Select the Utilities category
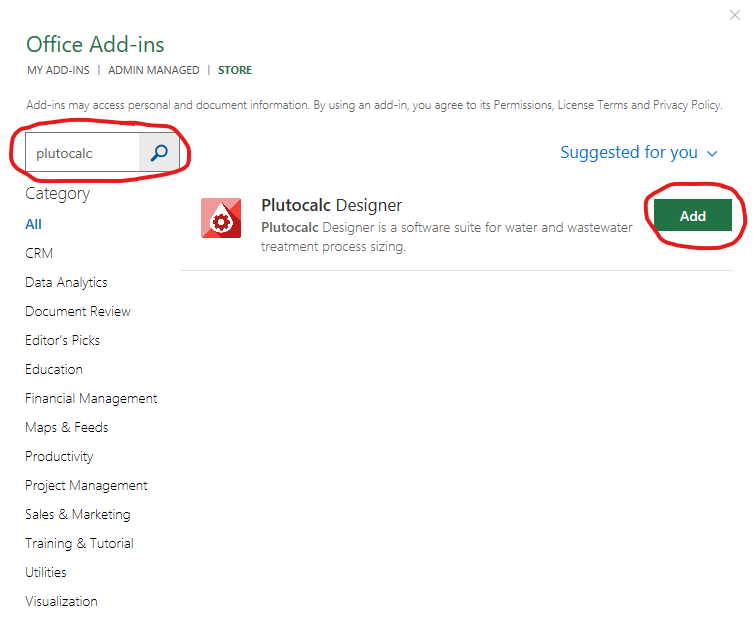Image resolution: width=753 pixels, height=644 pixels. pyautogui.click(x=46, y=572)
